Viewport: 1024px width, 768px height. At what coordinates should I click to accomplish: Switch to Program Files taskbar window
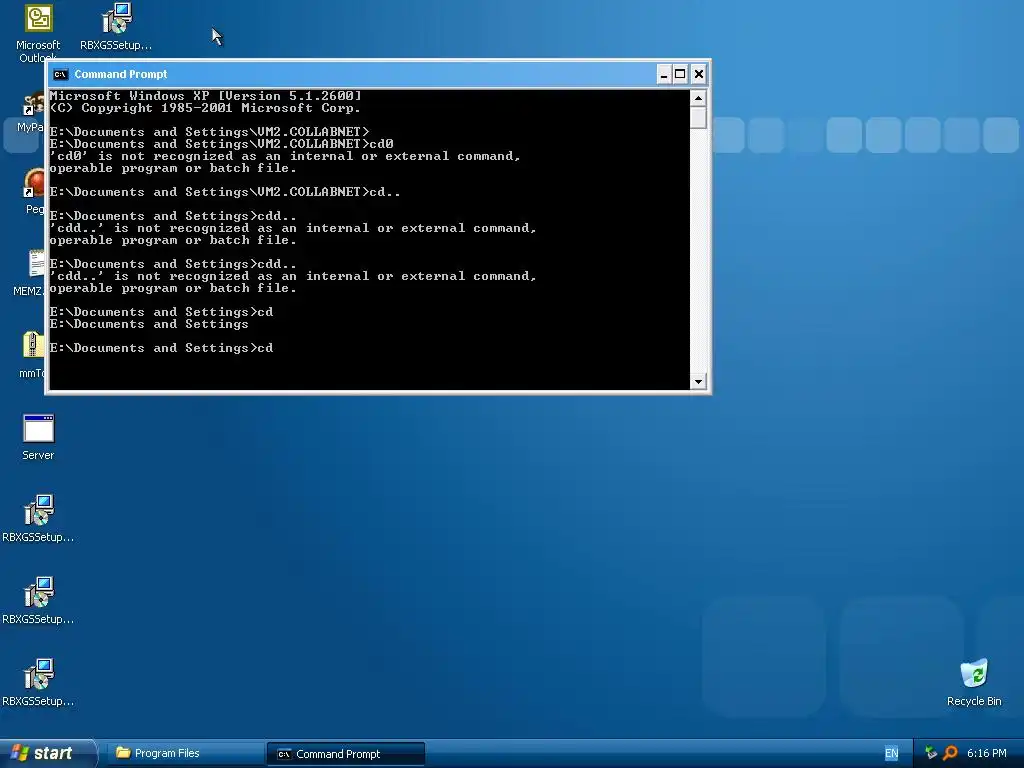(185, 754)
